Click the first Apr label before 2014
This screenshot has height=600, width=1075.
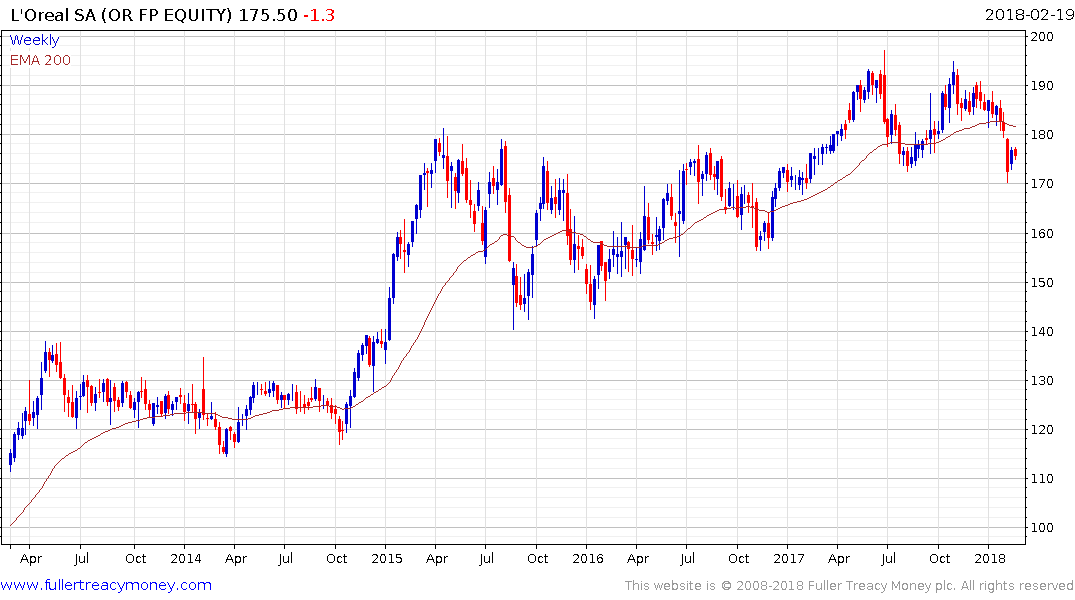[x=31, y=559]
